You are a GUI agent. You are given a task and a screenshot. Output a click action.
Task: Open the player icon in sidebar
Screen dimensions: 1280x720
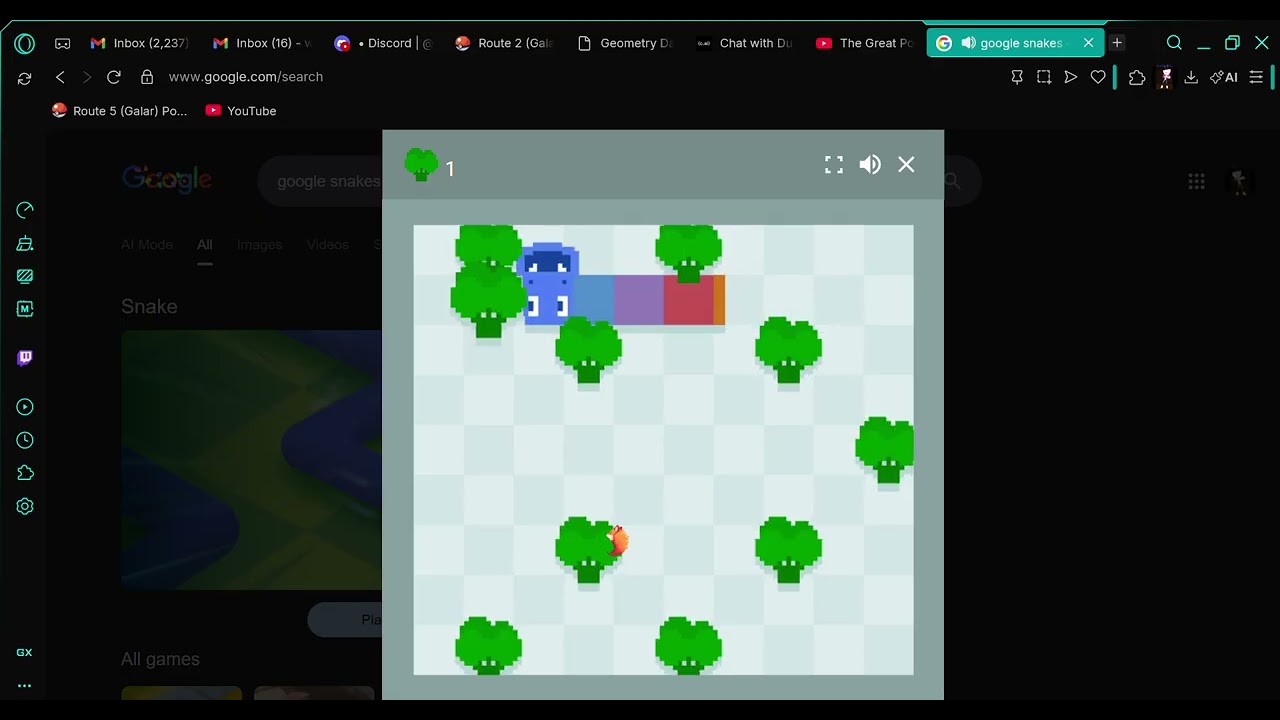pyautogui.click(x=25, y=407)
